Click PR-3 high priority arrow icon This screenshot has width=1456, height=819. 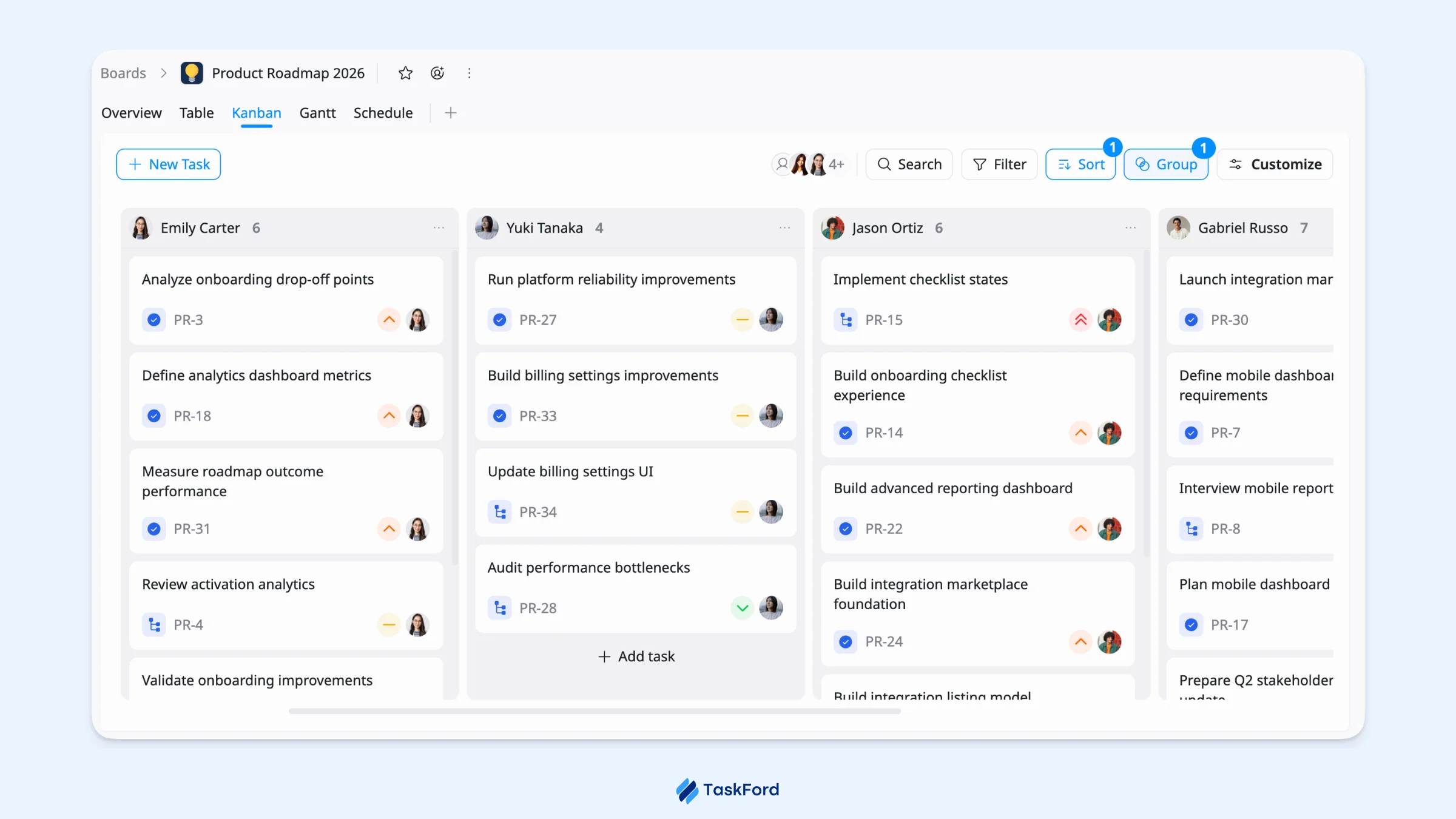point(389,320)
